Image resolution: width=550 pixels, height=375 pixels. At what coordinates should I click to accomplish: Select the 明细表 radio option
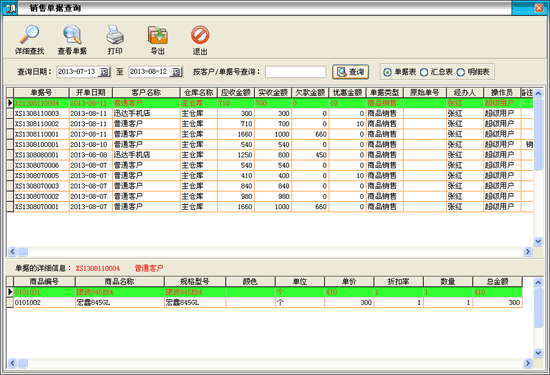point(461,72)
